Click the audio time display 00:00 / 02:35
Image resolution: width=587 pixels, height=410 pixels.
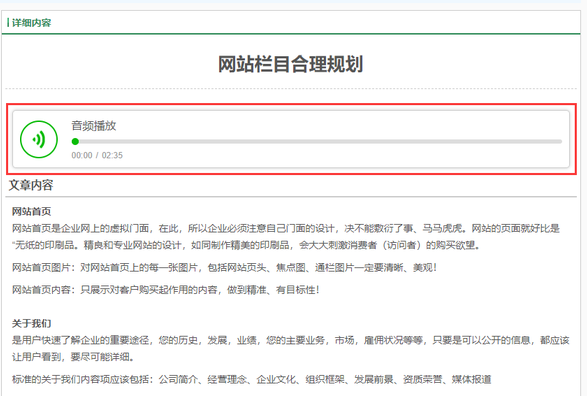(x=97, y=155)
